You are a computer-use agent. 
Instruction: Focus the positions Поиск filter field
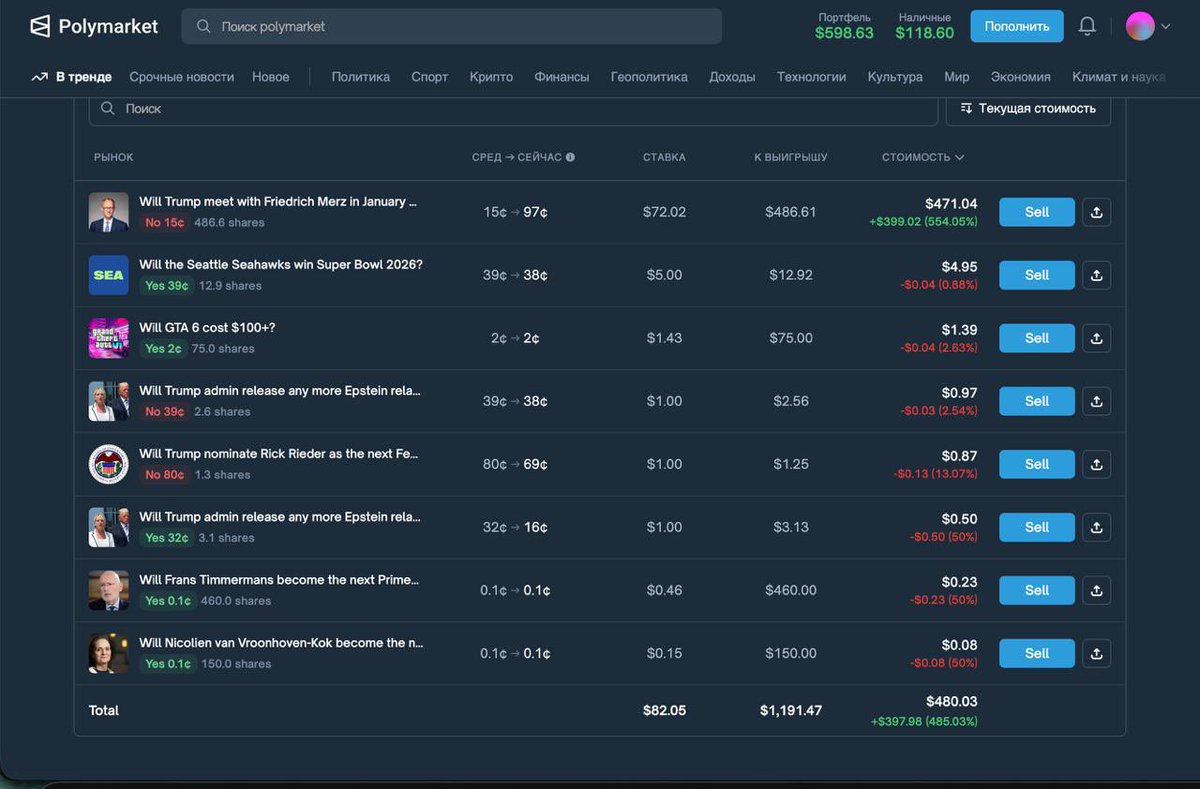[513, 108]
